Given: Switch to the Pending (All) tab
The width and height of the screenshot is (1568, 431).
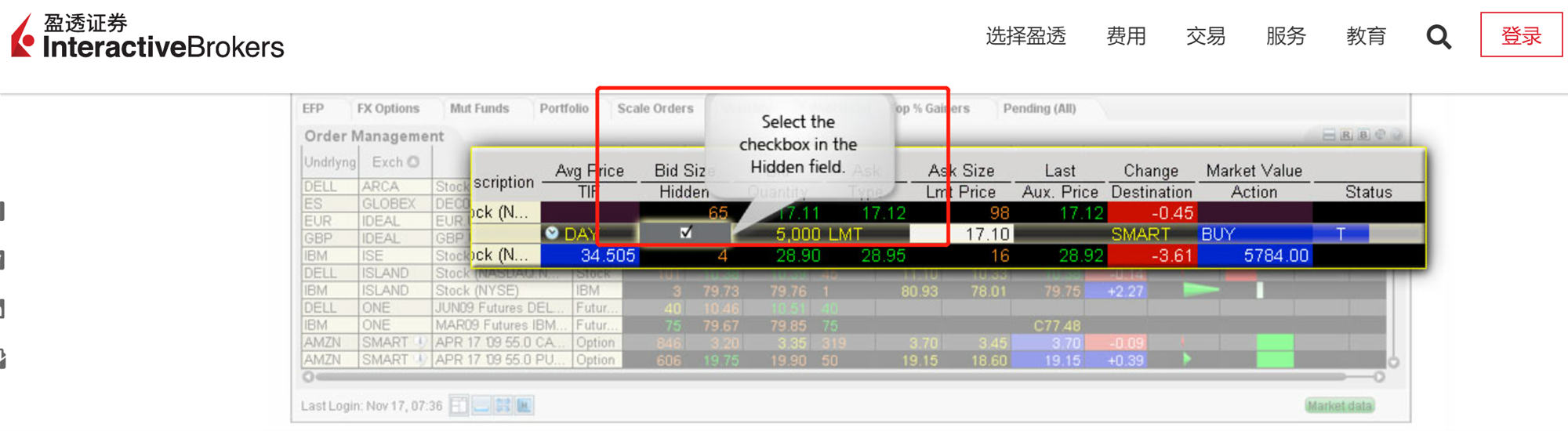Looking at the screenshot, I should pos(1040,108).
